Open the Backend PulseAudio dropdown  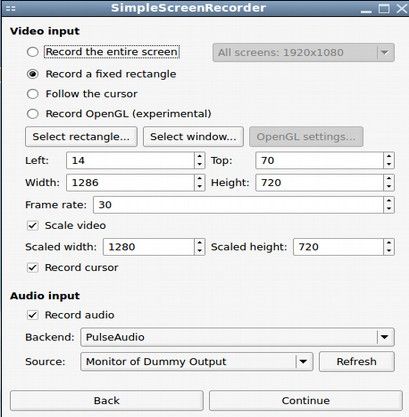pos(237,337)
